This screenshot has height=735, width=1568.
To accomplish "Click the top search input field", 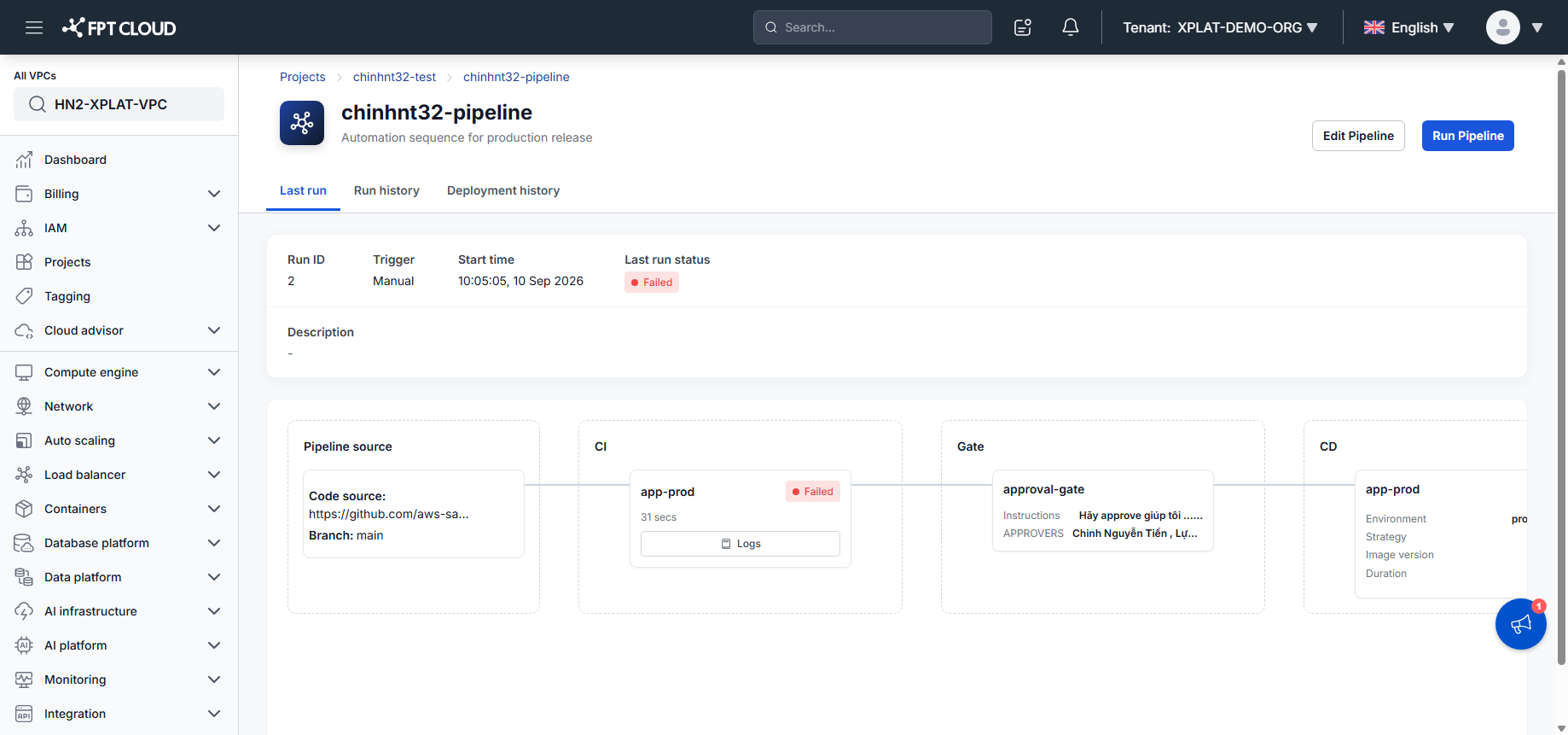I will [x=873, y=27].
